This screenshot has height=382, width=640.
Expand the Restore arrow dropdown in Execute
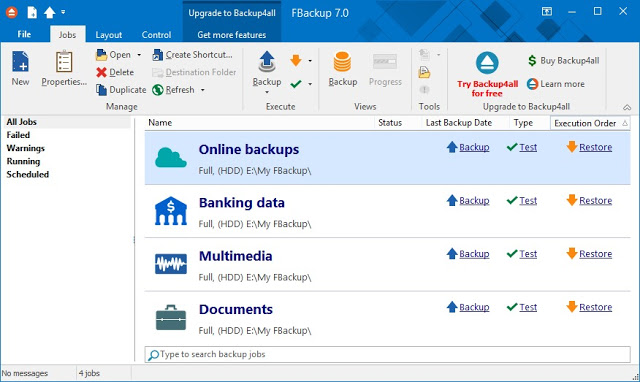(x=310, y=61)
